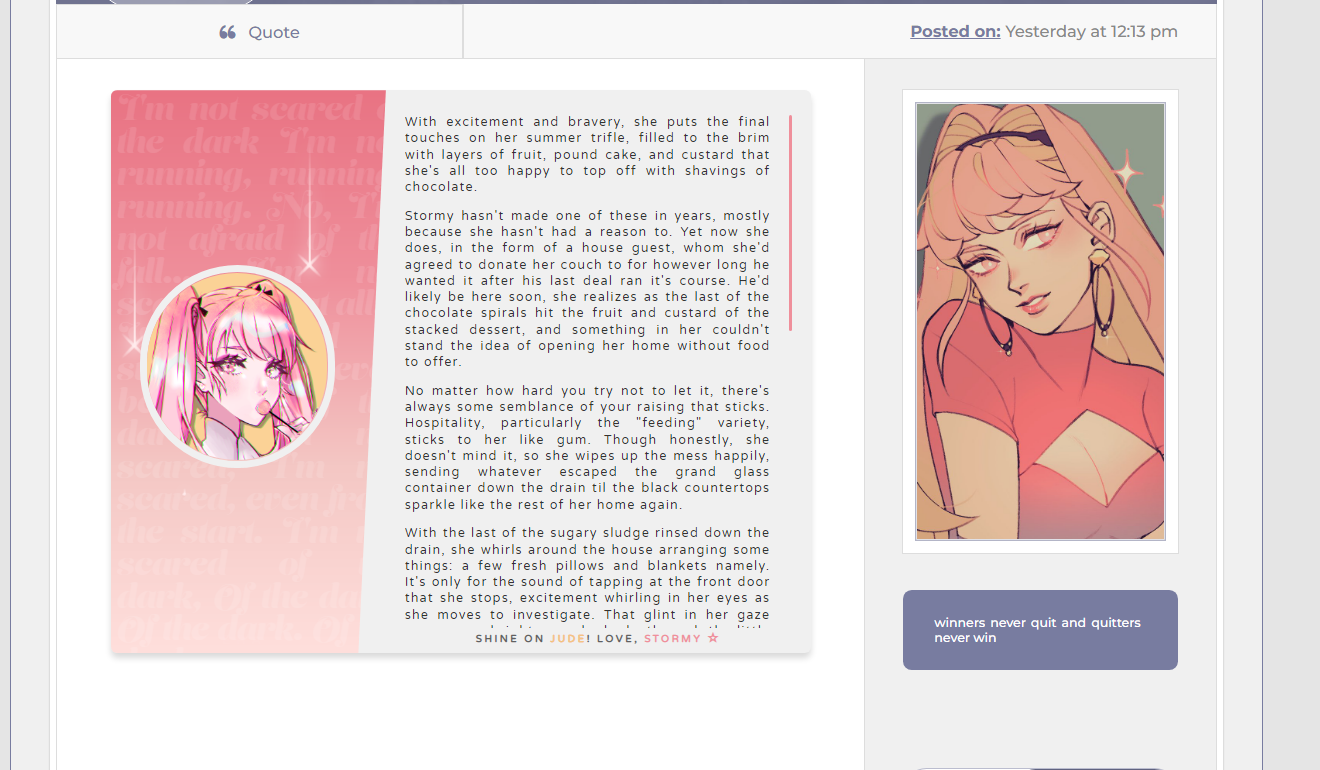This screenshot has height=770, width=1320.
Task: Click the white sparkle on avatar's top right
Action: [1128, 173]
